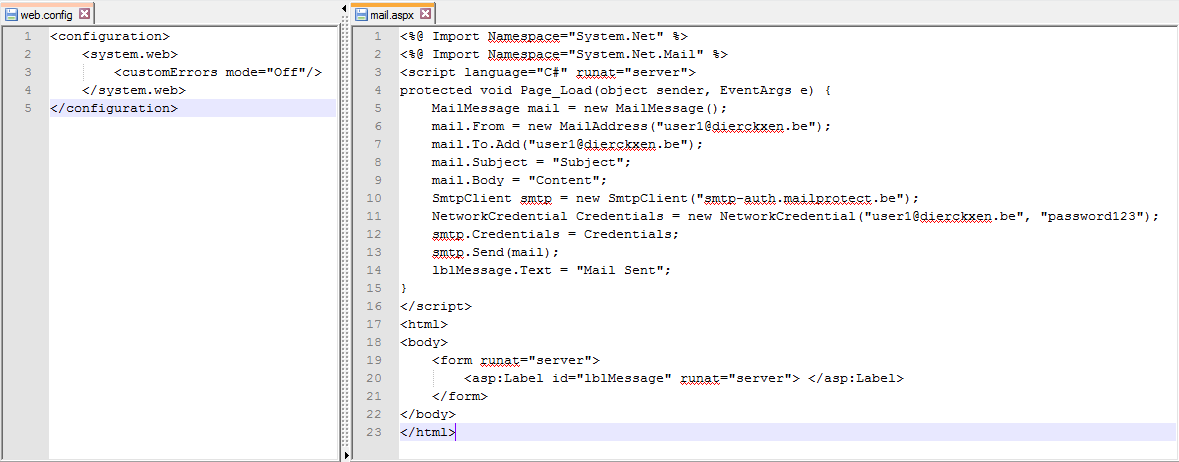
Task: Click the blue save disk icon on mail.aspx tab
Action: pyautogui.click(x=362, y=14)
